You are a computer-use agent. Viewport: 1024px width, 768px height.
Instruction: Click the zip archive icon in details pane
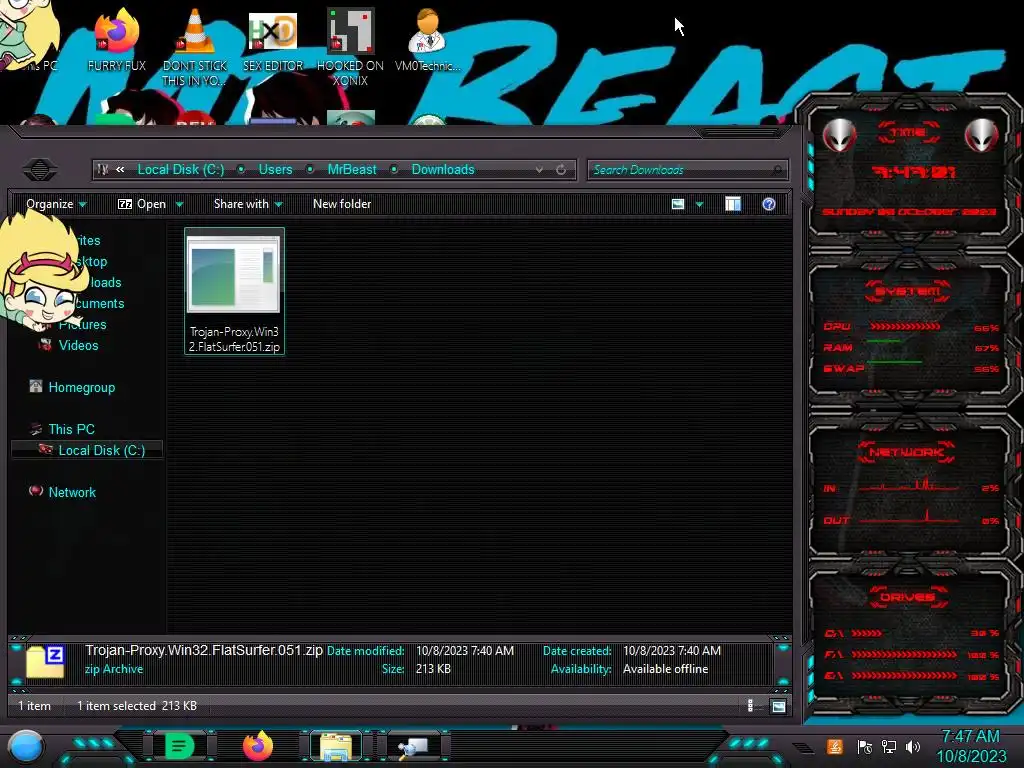[45, 661]
